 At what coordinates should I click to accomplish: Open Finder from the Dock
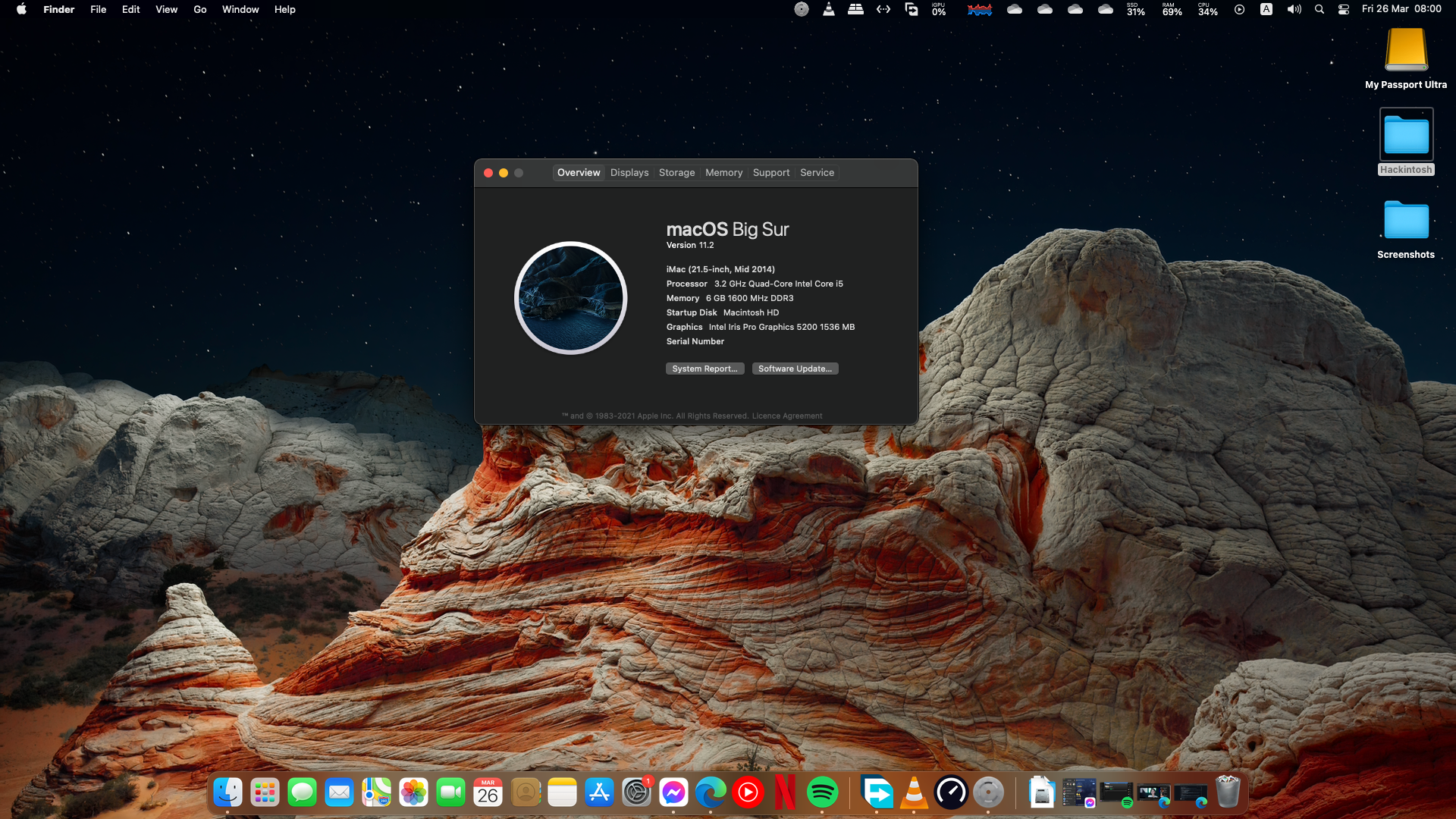coord(227,793)
